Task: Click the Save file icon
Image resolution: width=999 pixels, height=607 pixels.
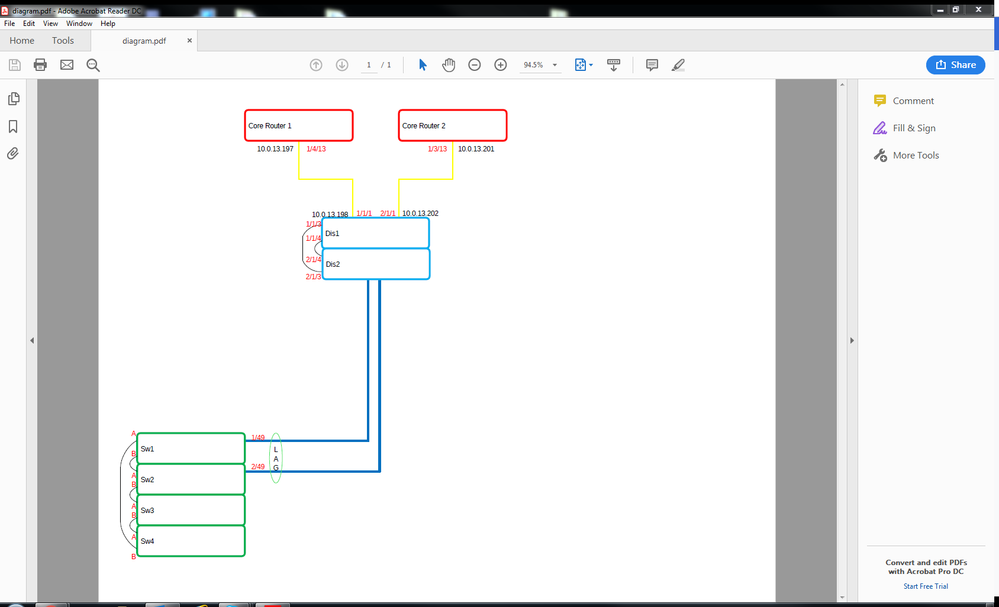Action: (15, 65)
